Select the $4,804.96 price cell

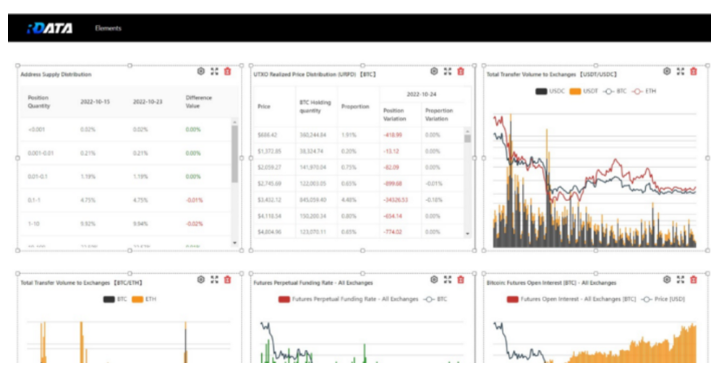pos(269,232)
